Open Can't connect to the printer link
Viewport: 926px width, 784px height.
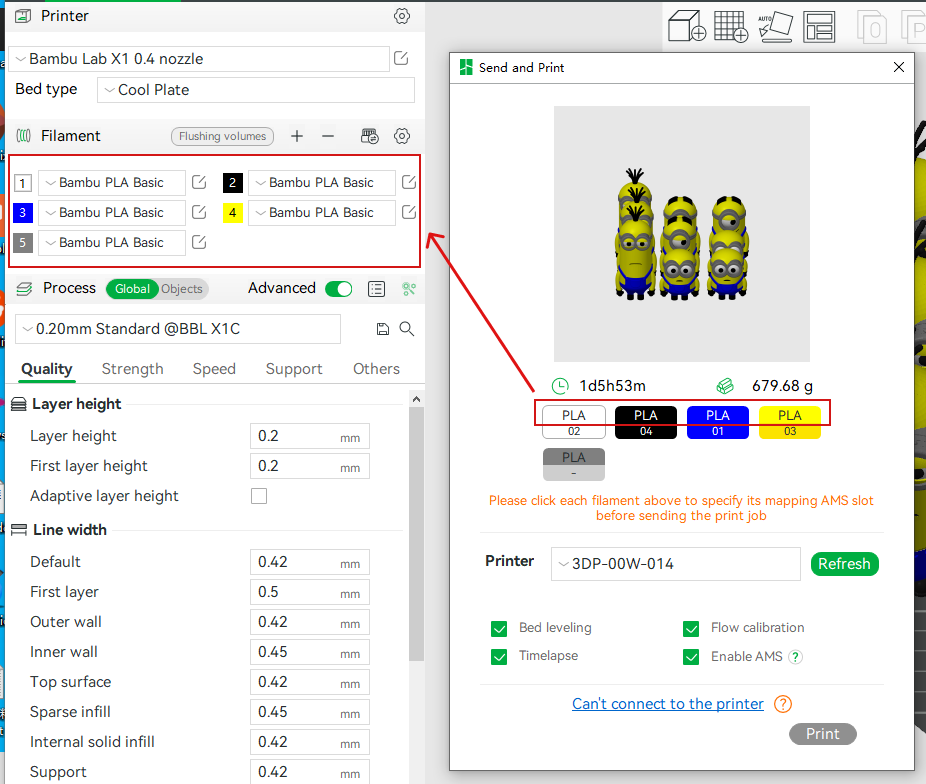[x=667, y=704]
